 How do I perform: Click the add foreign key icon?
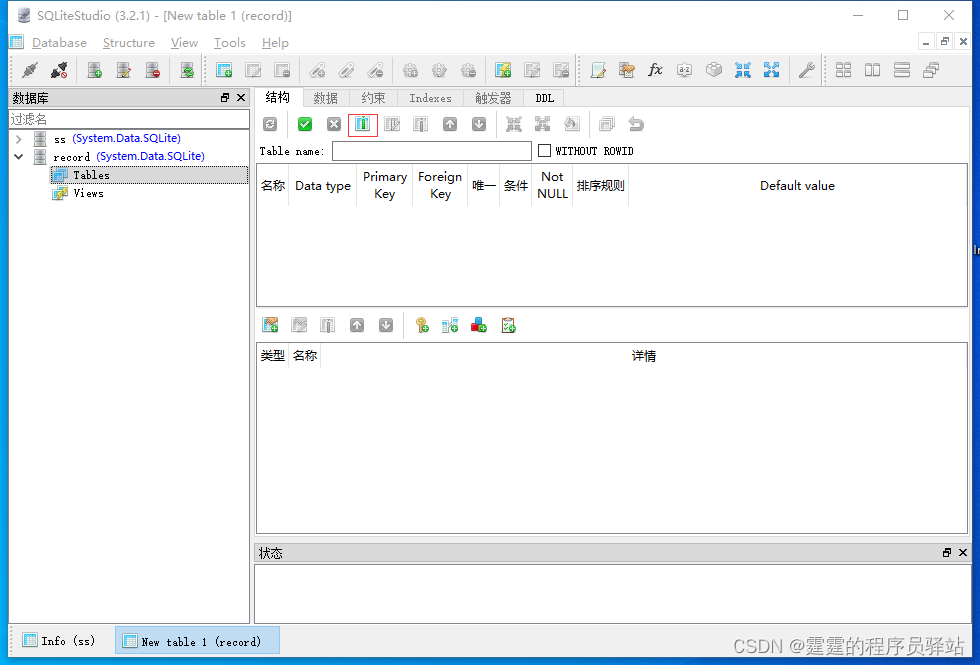(x=450, y=325)
